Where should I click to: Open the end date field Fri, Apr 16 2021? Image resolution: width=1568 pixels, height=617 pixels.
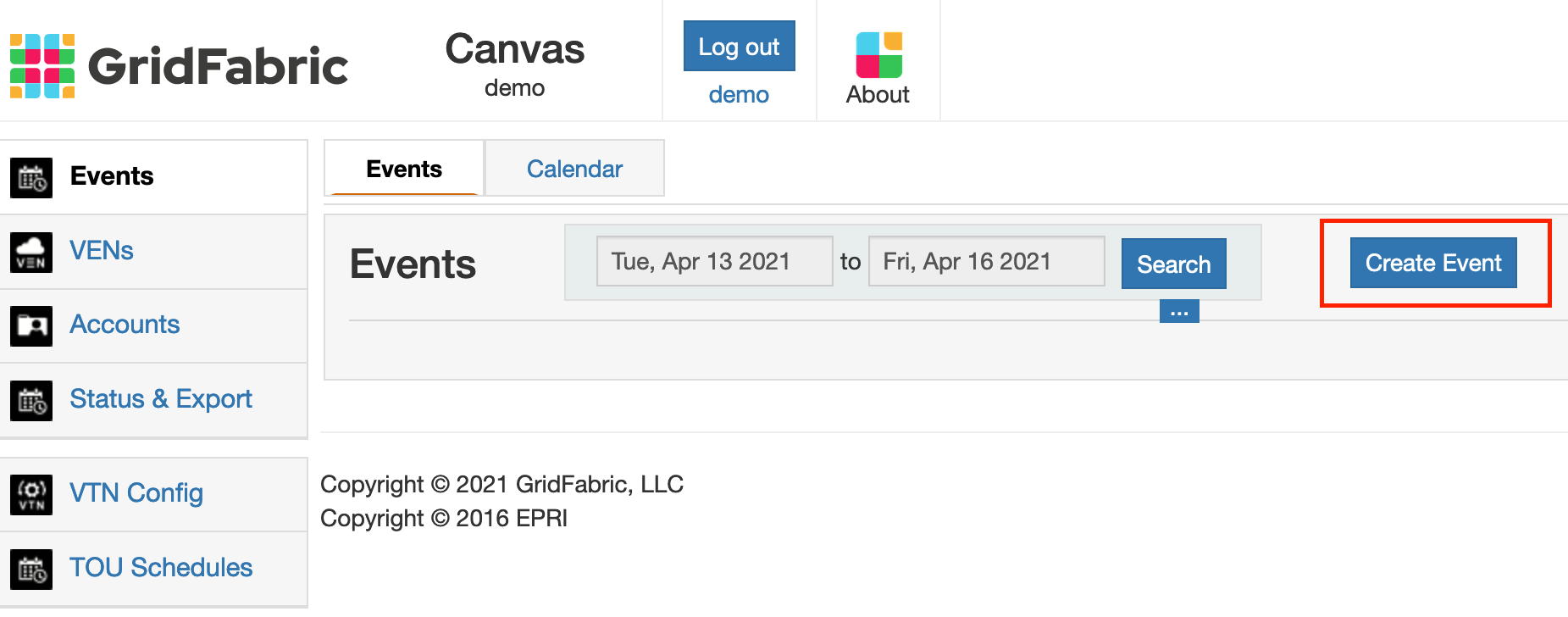pos(986,261)
